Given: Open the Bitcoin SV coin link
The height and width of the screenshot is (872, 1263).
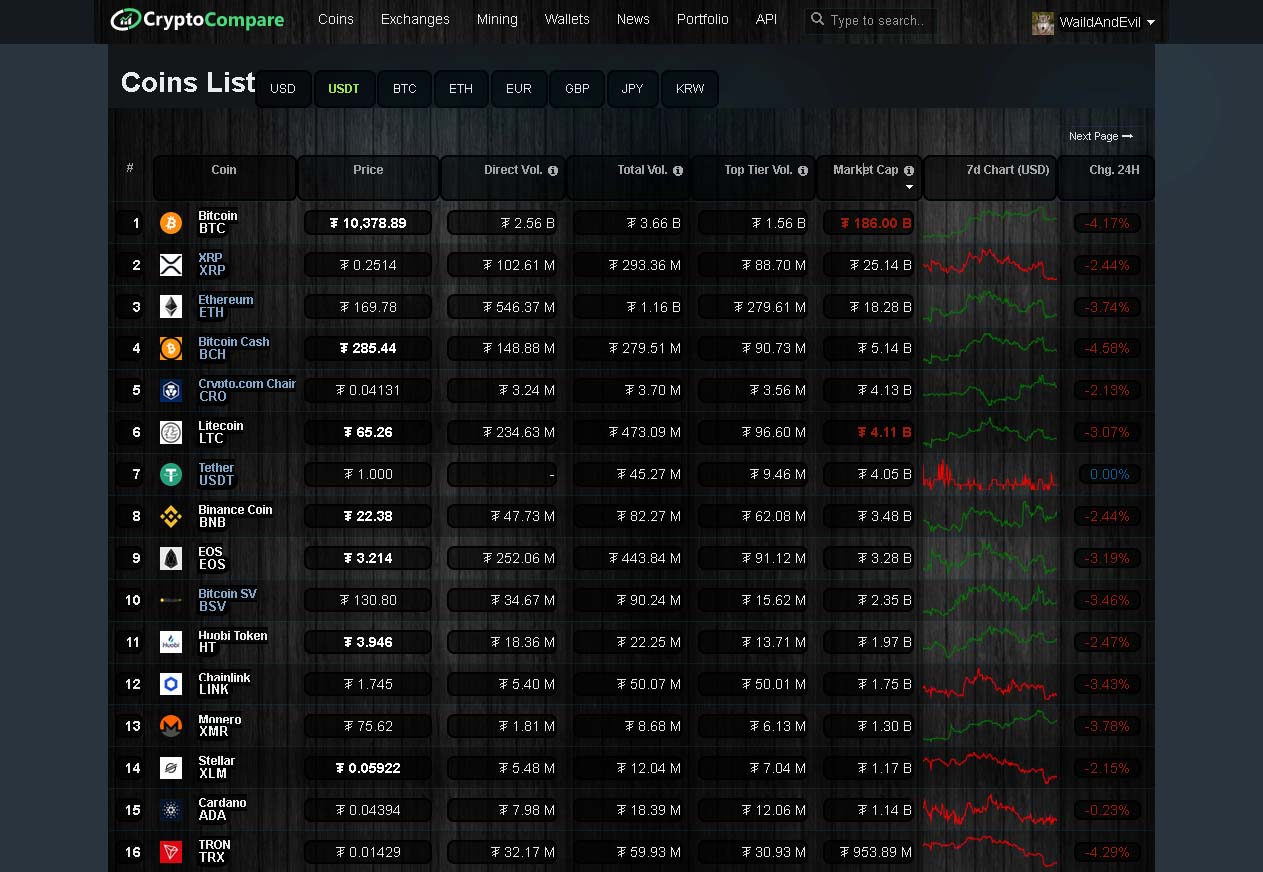Looking at the screenshot, I should [x=228, y=594].
